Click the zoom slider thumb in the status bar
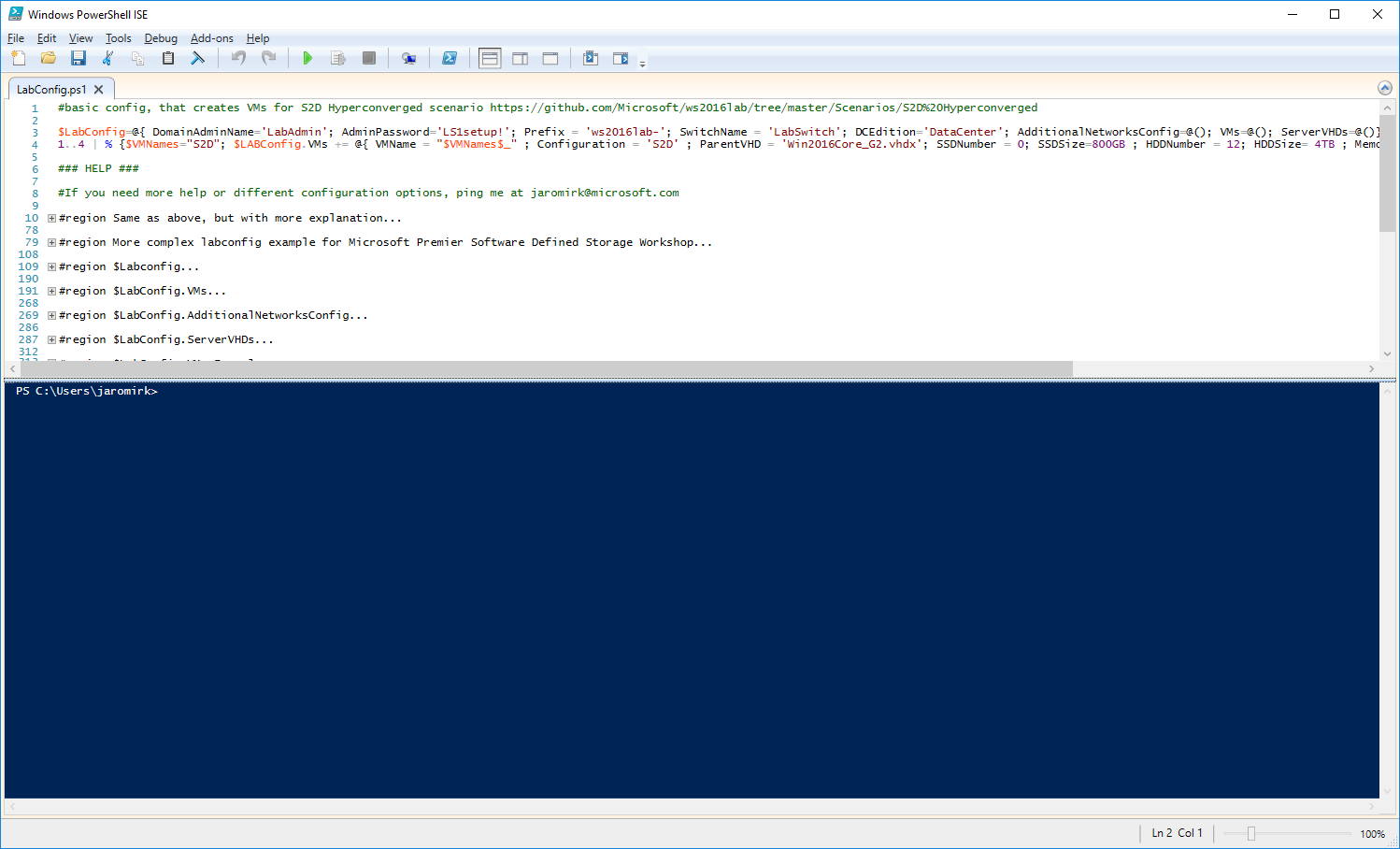The width and height of the screenshot is (1400, 849). [x=1251, y=833]
